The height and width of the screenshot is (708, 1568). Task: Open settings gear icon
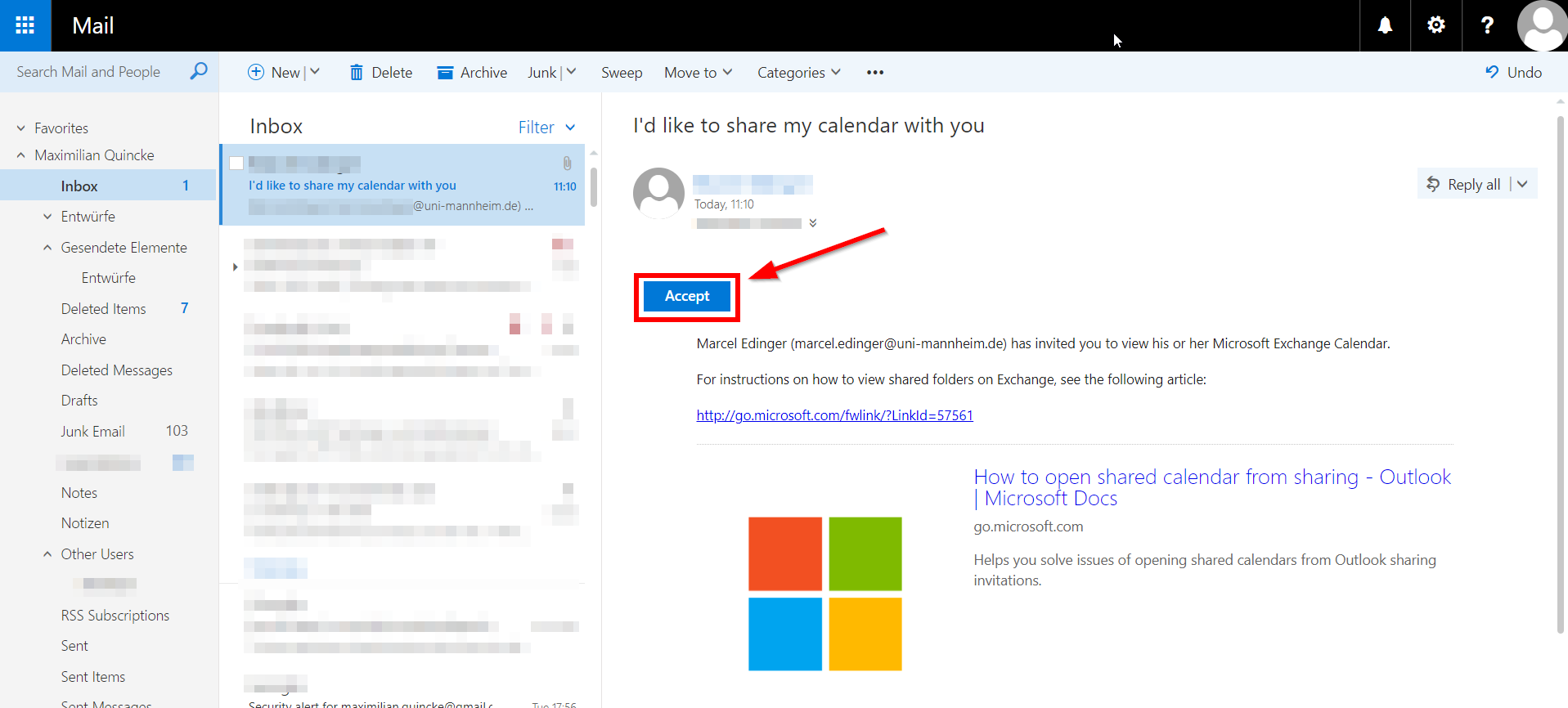(x=1435, y=25)
